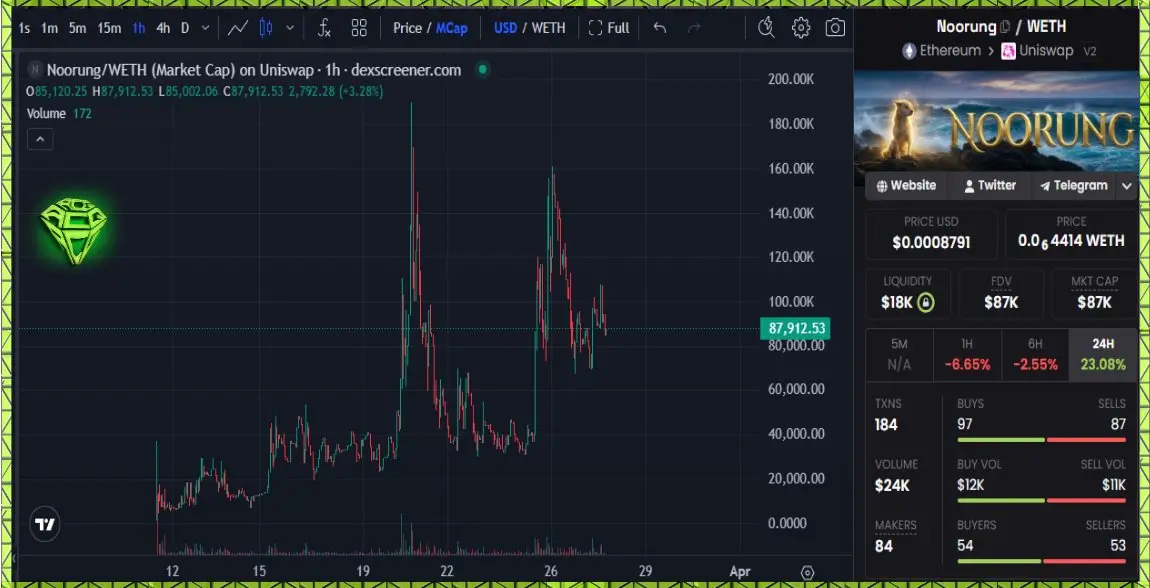Click the MAKERS 84 value

click(884, 546)
